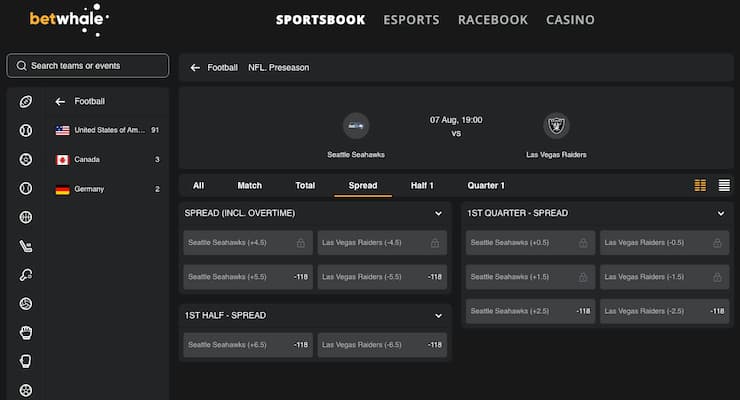Open the Half 1 tab
740x400 pixels.
click(422, 186)
